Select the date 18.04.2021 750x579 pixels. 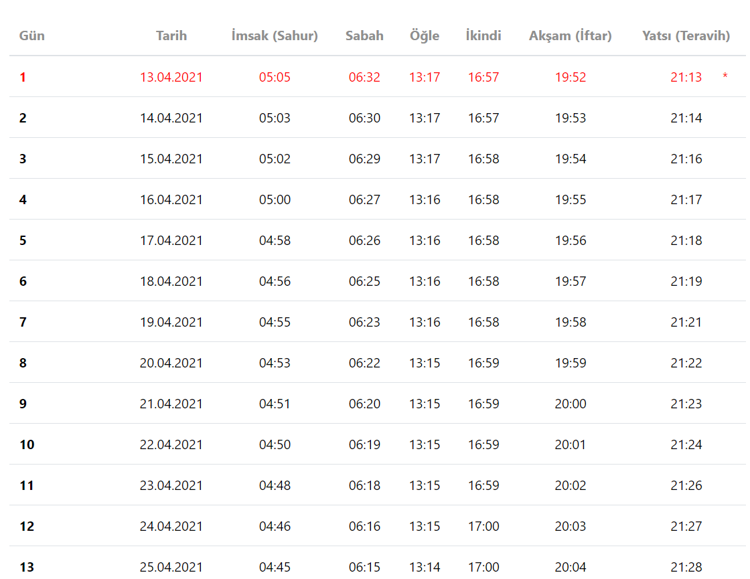tap(171, 281)
